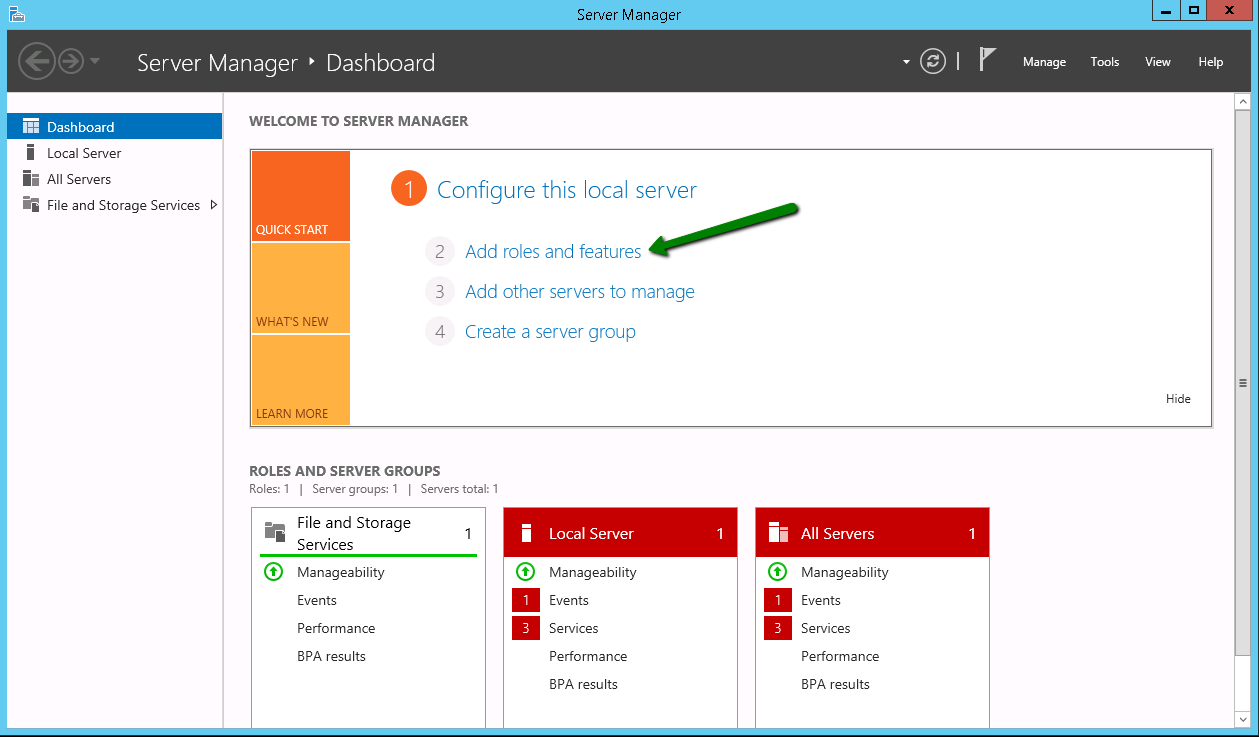Select the WHAT'S NEW tile
The image size is (1259, 737).
click(301, 288)
